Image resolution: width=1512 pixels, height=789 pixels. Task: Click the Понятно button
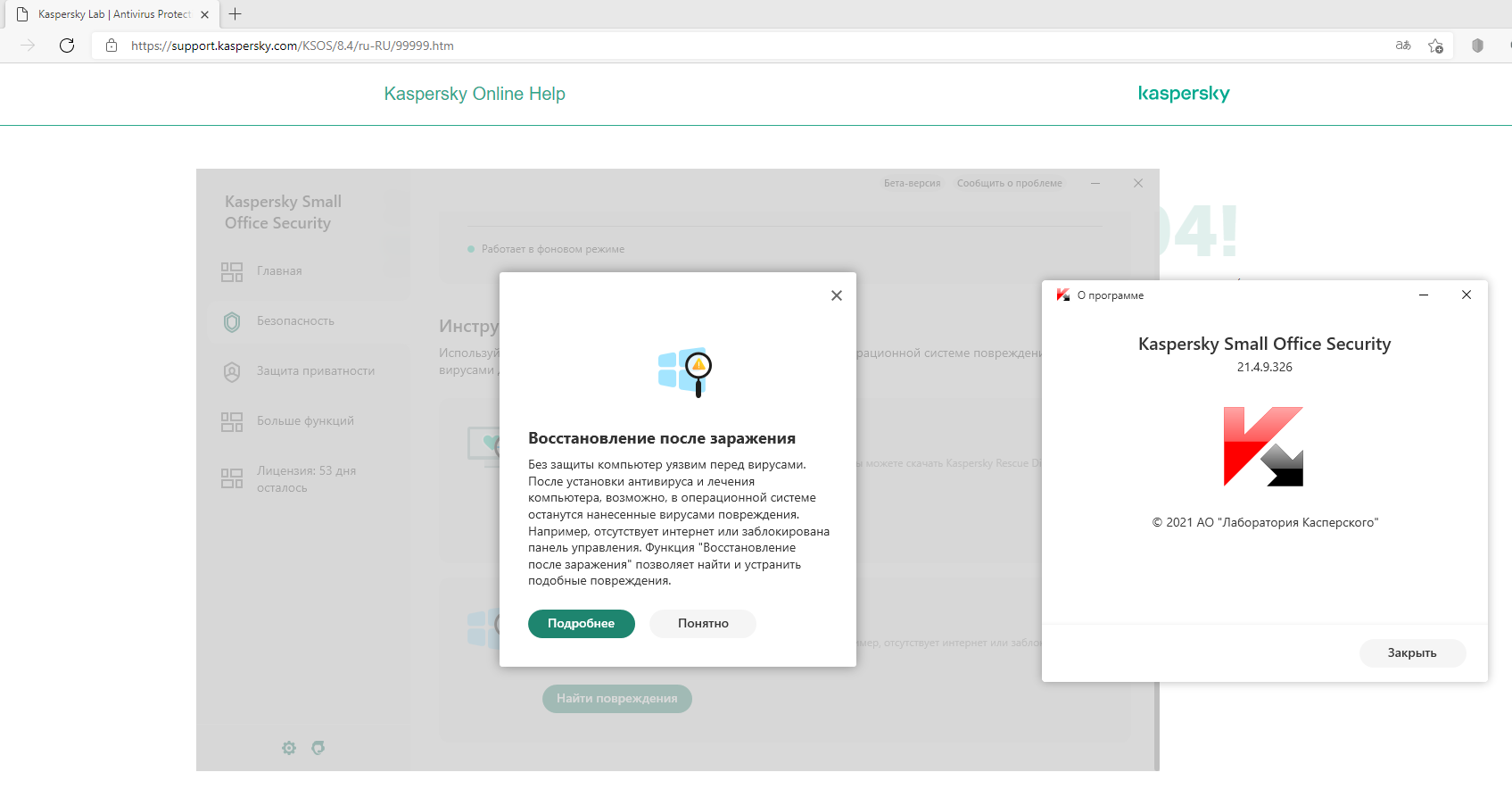click(703, 624)
